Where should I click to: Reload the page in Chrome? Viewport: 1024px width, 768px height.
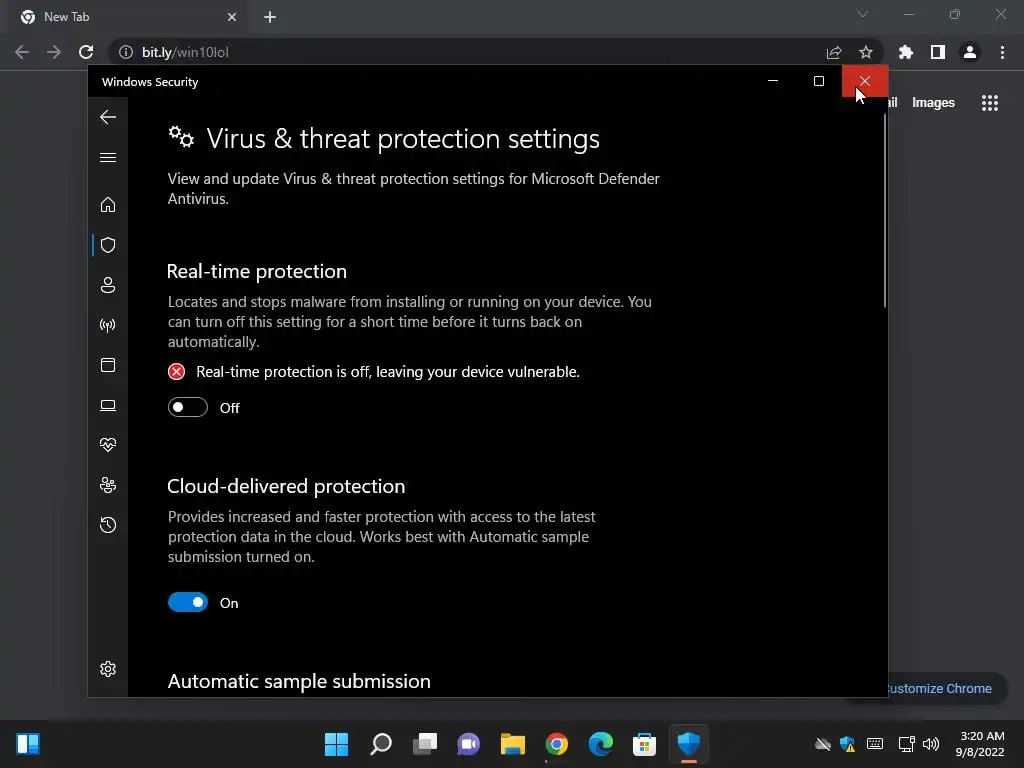pos(86,52)
